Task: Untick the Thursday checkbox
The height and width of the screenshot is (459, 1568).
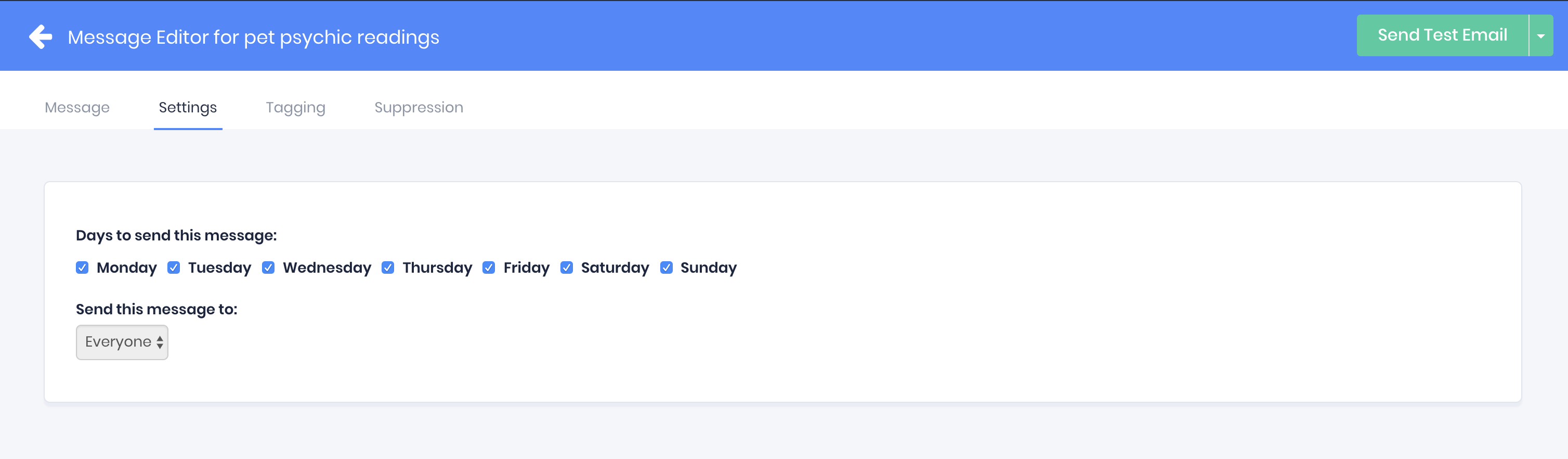Action: 388,267
